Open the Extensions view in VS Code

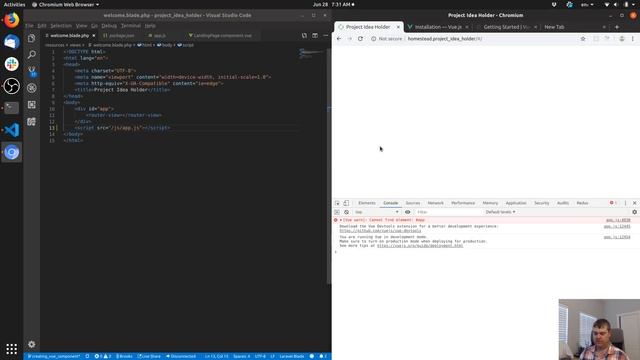click(31, 105)
